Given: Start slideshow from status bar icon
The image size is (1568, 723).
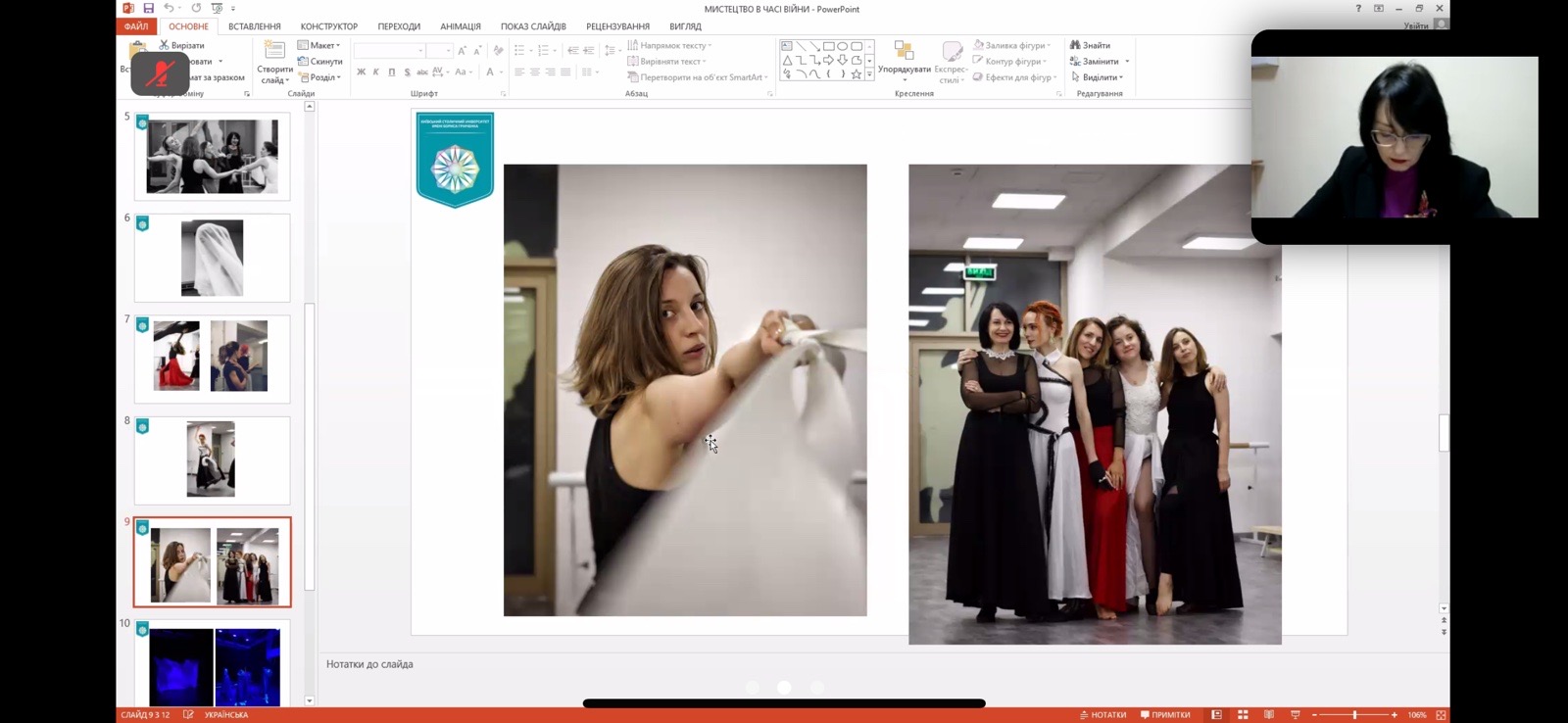Looking at the screenshot, I should pos(1295,715).
